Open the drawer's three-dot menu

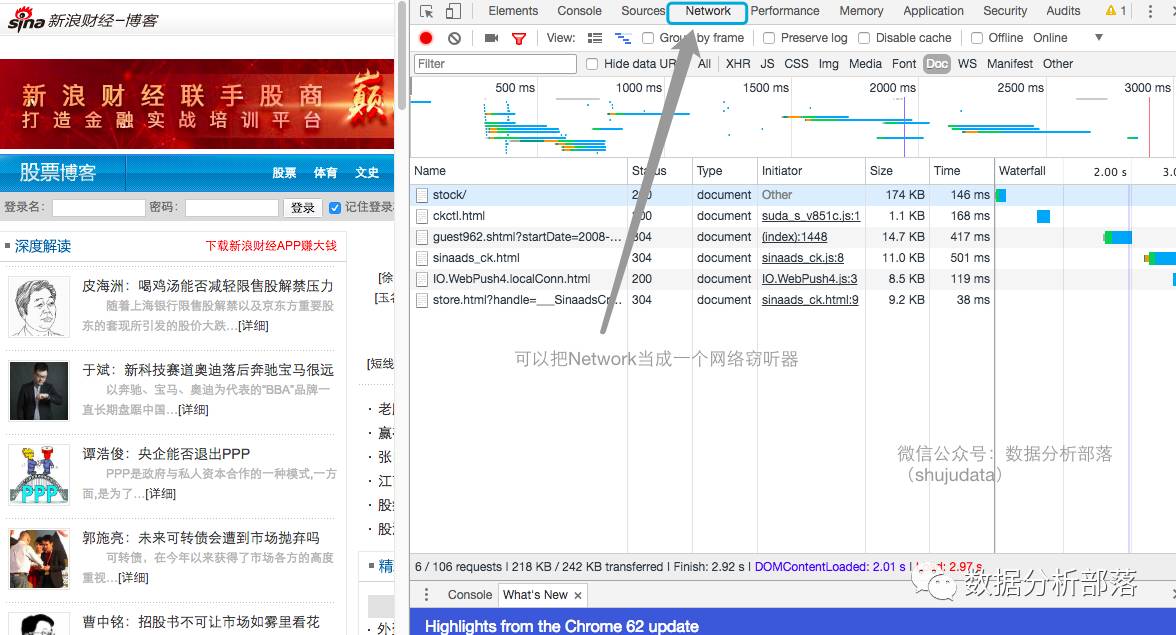tap(427, 595)
